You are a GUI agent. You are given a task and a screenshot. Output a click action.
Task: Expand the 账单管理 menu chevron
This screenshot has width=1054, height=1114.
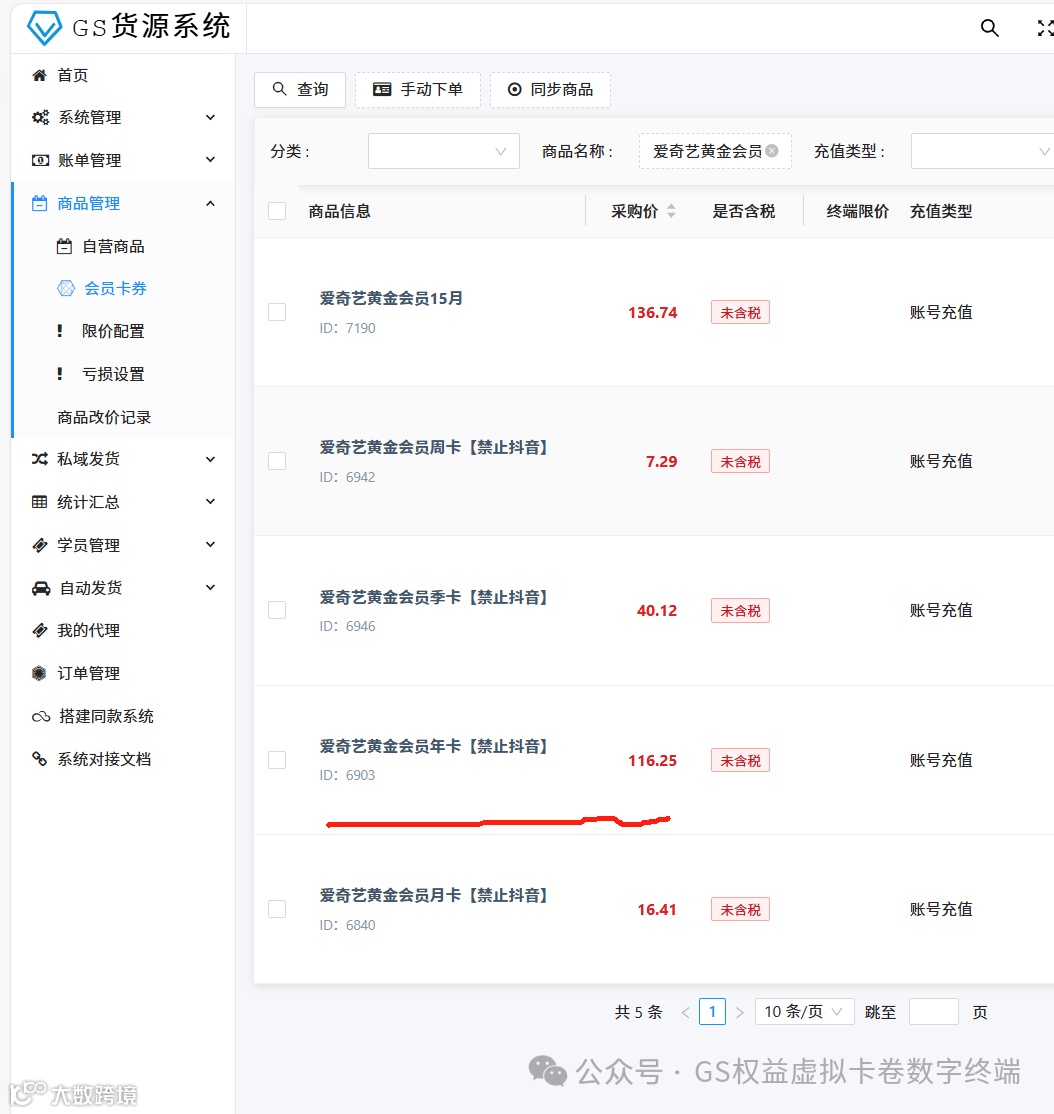point(210,160)
